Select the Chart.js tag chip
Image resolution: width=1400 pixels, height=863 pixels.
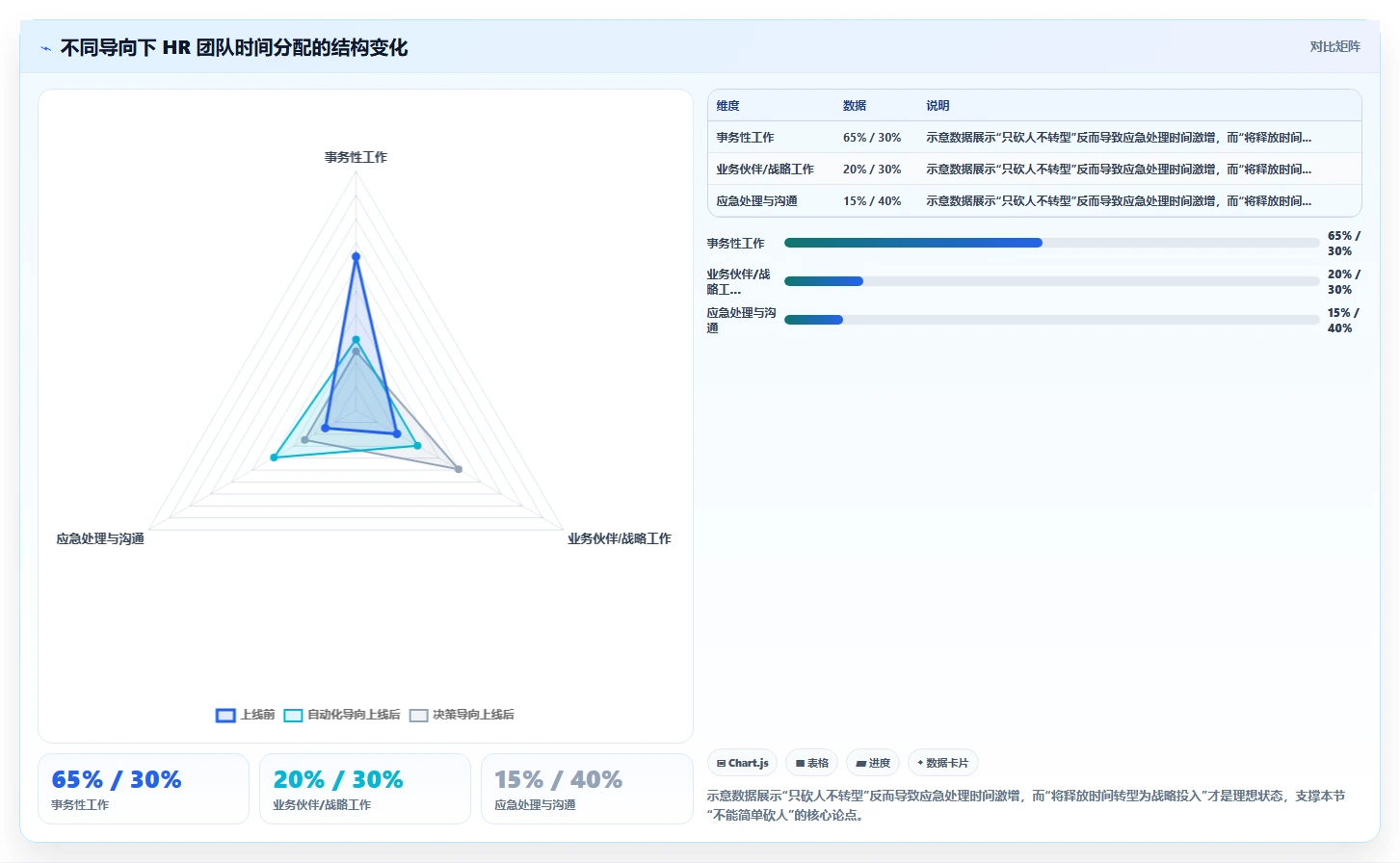click(742, 763)
